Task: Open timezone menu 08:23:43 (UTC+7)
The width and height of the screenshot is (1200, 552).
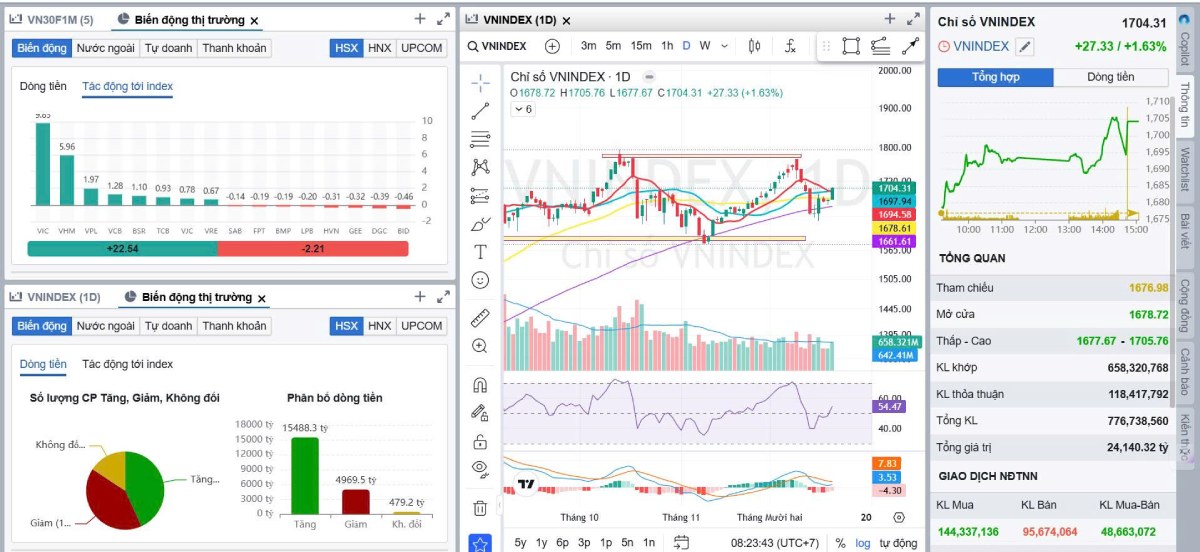Action: click(774, 543)
